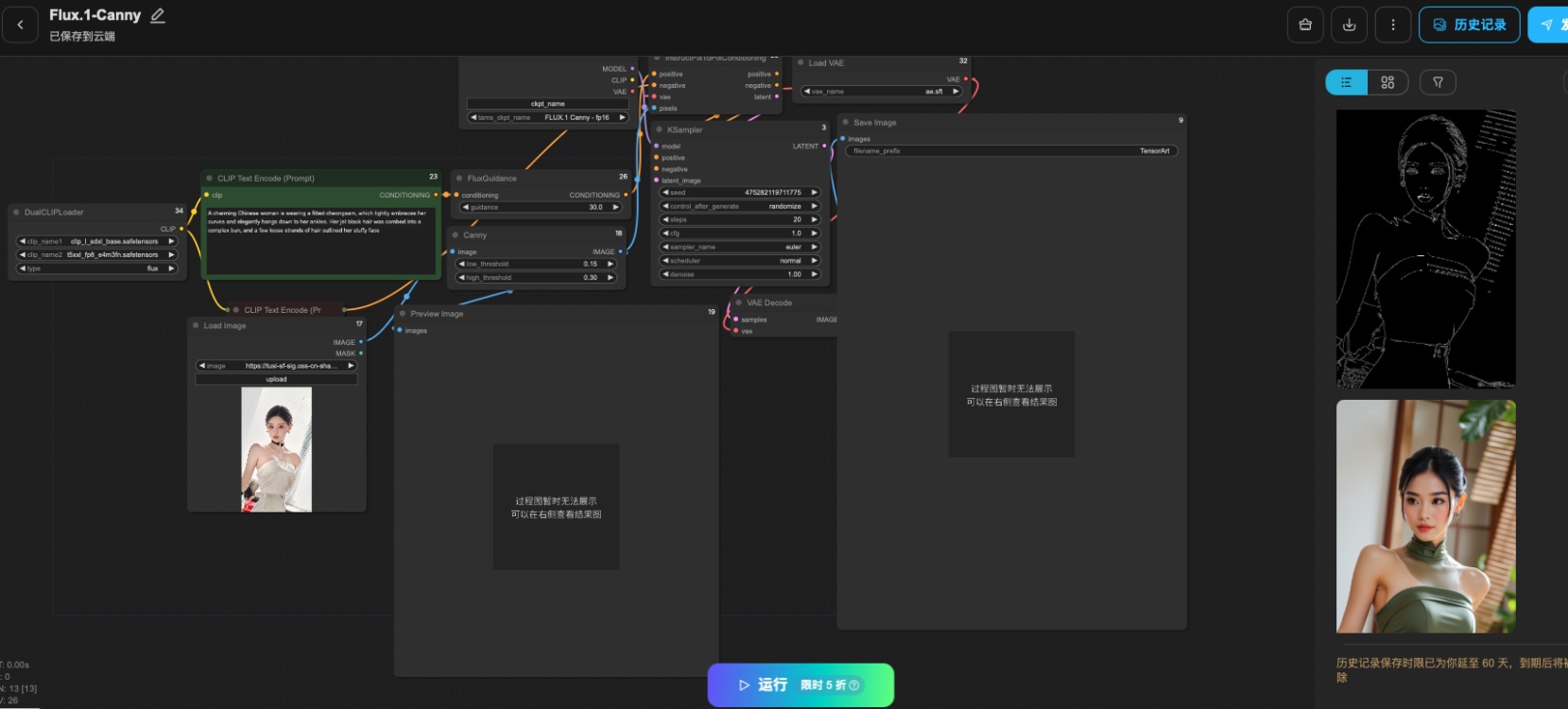Click the clear canvas brush icon
1568x709 pixels.
pos(1305,25)
